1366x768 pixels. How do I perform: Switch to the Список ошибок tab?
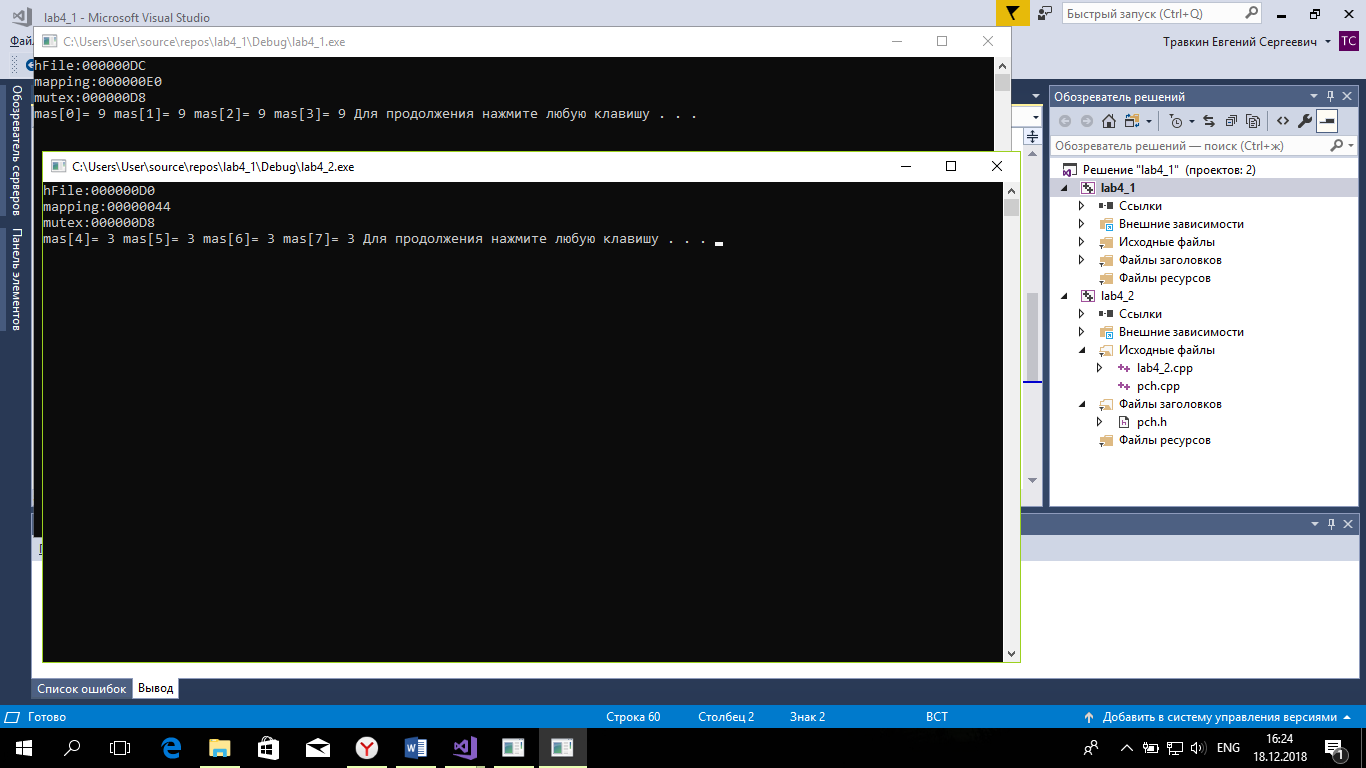pyautogui.click(x=81, y=689)
